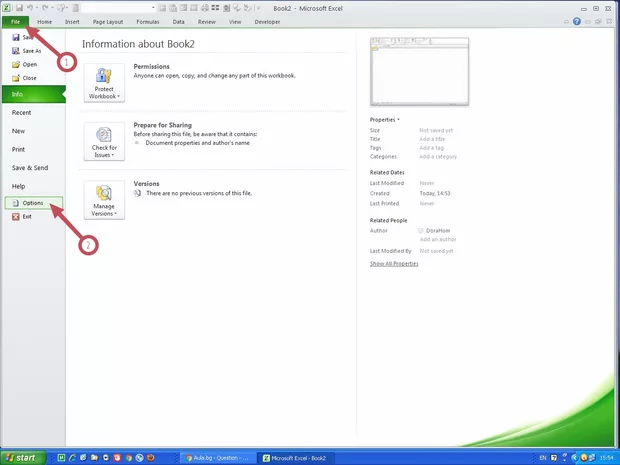620x465 pixels.
Task: Click the Close workbook icon
Action: click(x=15, y=77)
